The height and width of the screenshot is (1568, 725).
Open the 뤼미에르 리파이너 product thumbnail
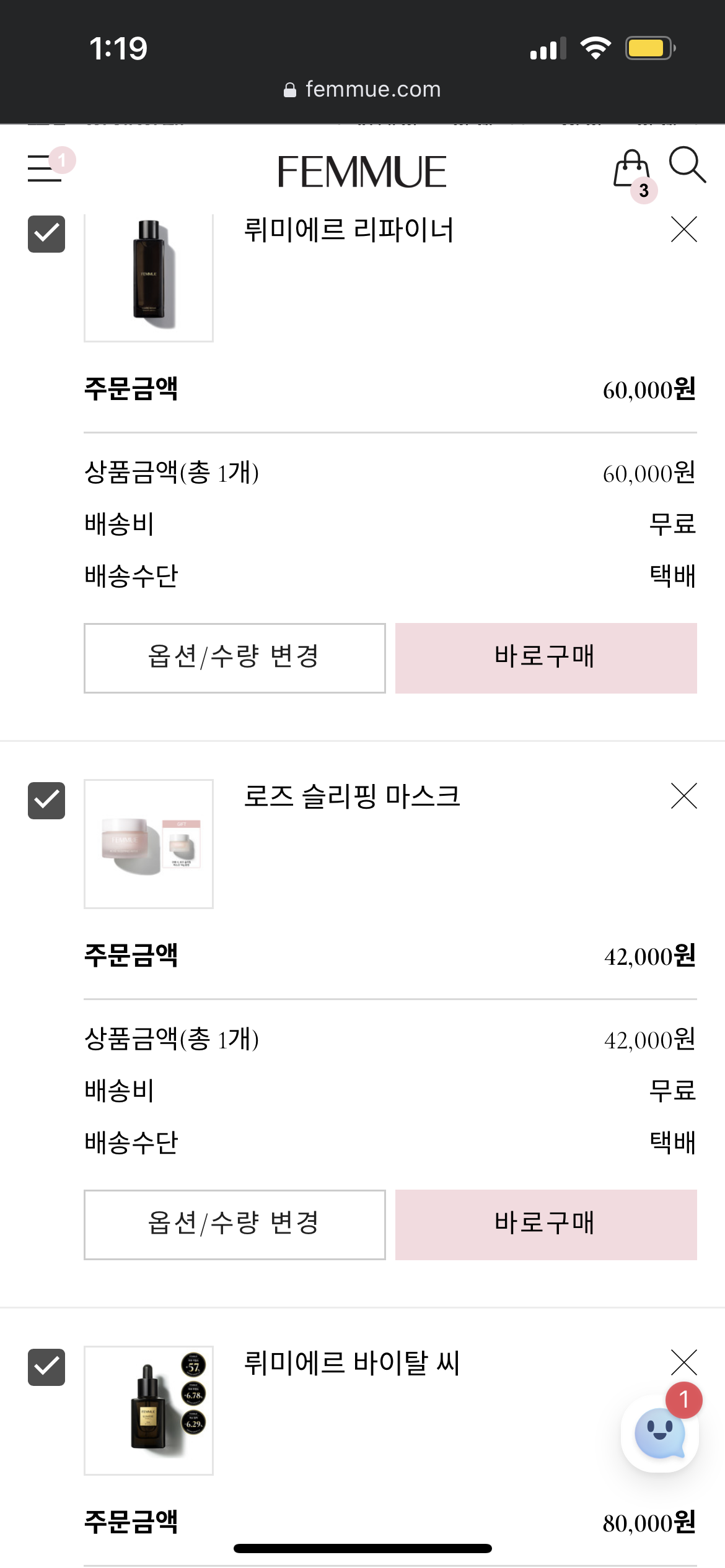coord(149,277)
